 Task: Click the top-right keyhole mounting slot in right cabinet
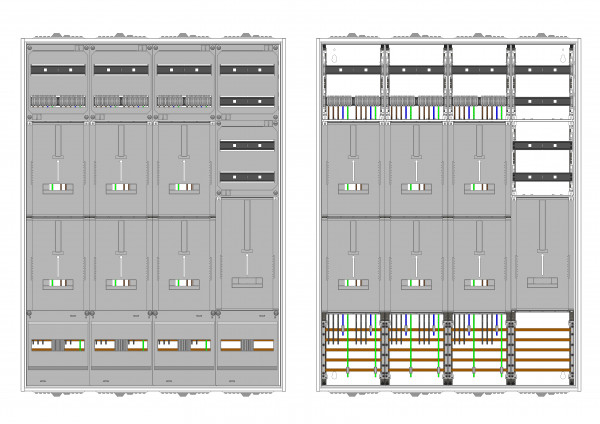563,59
